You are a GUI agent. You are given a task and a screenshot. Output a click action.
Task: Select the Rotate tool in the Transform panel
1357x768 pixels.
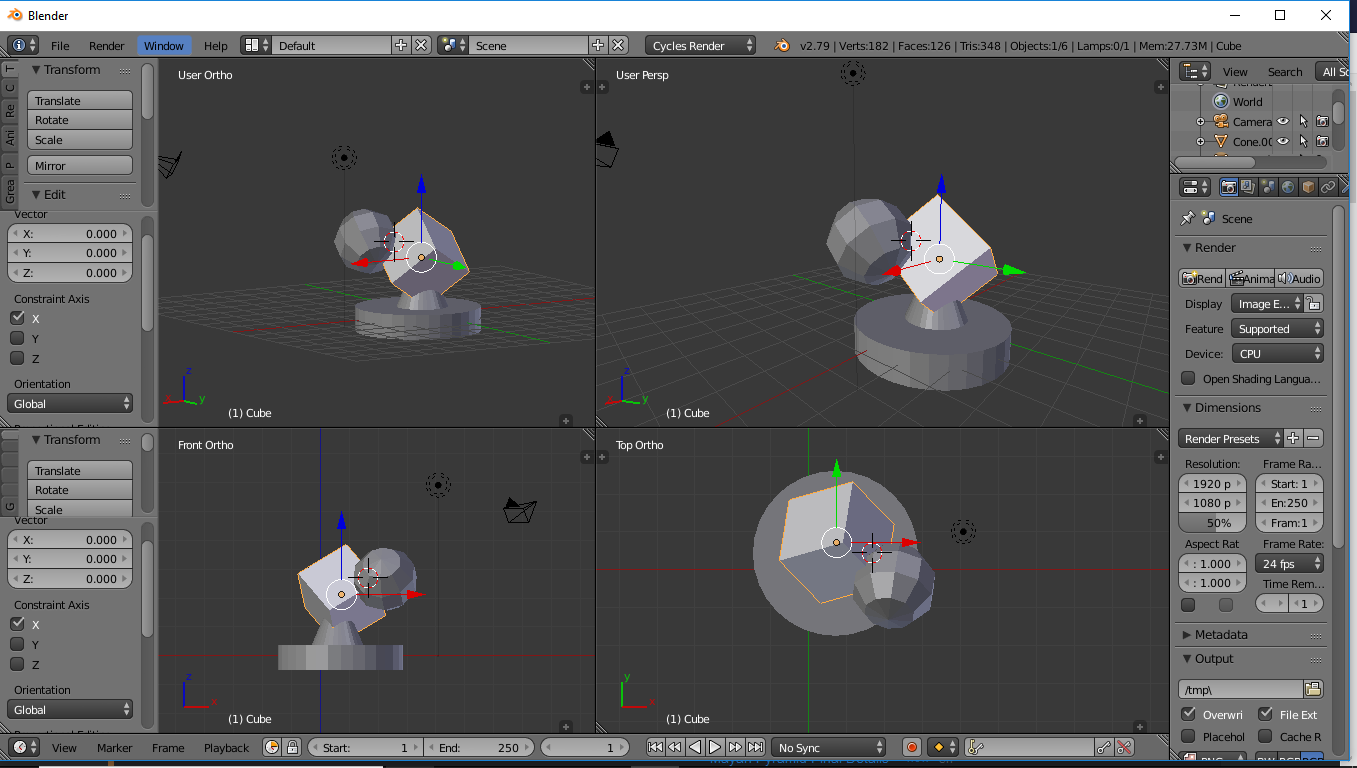coord(79,119)
